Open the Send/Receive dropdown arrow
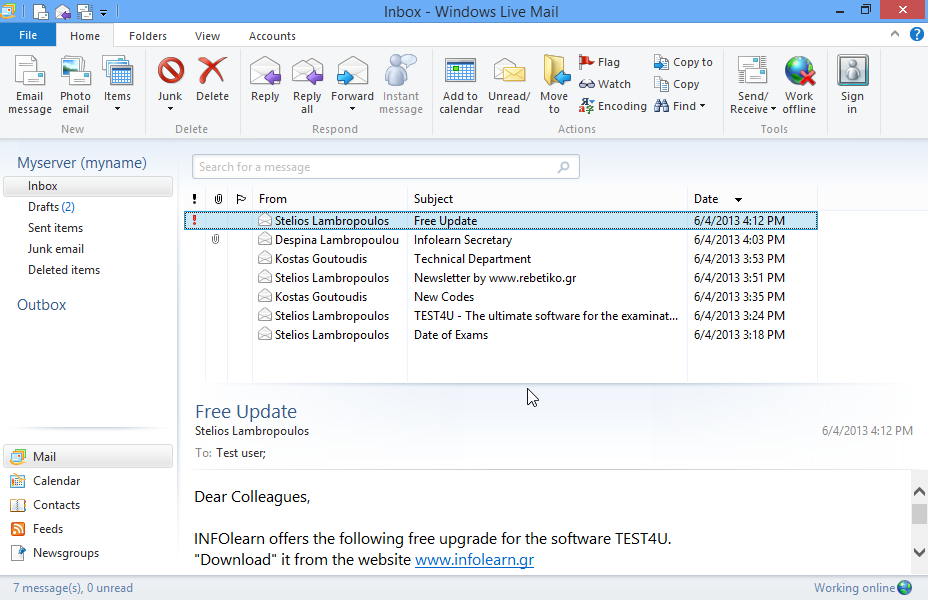The height and width of the screenshot is (600, 928). (773, 109)
